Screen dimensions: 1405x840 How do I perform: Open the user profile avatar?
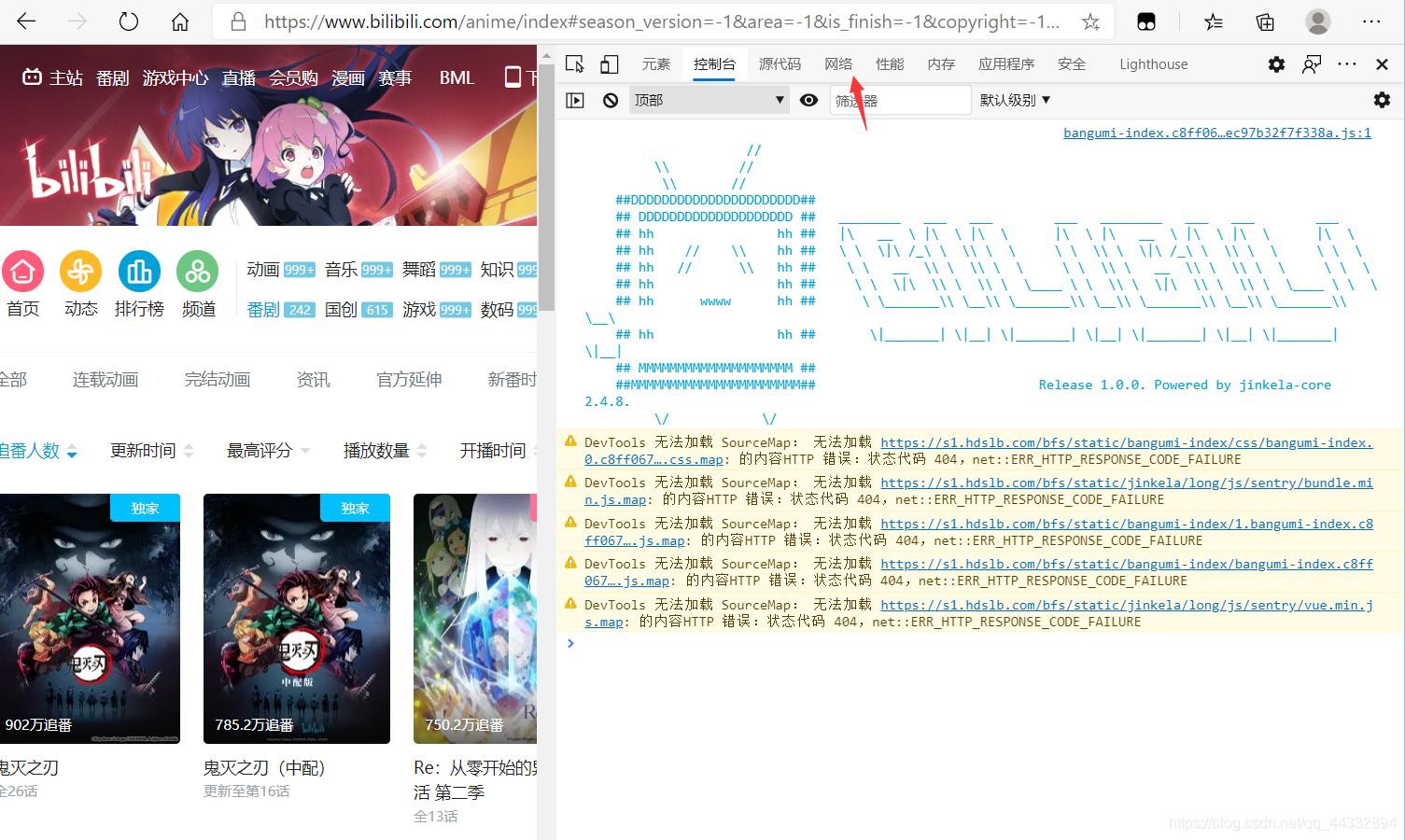pos(1318,21)
